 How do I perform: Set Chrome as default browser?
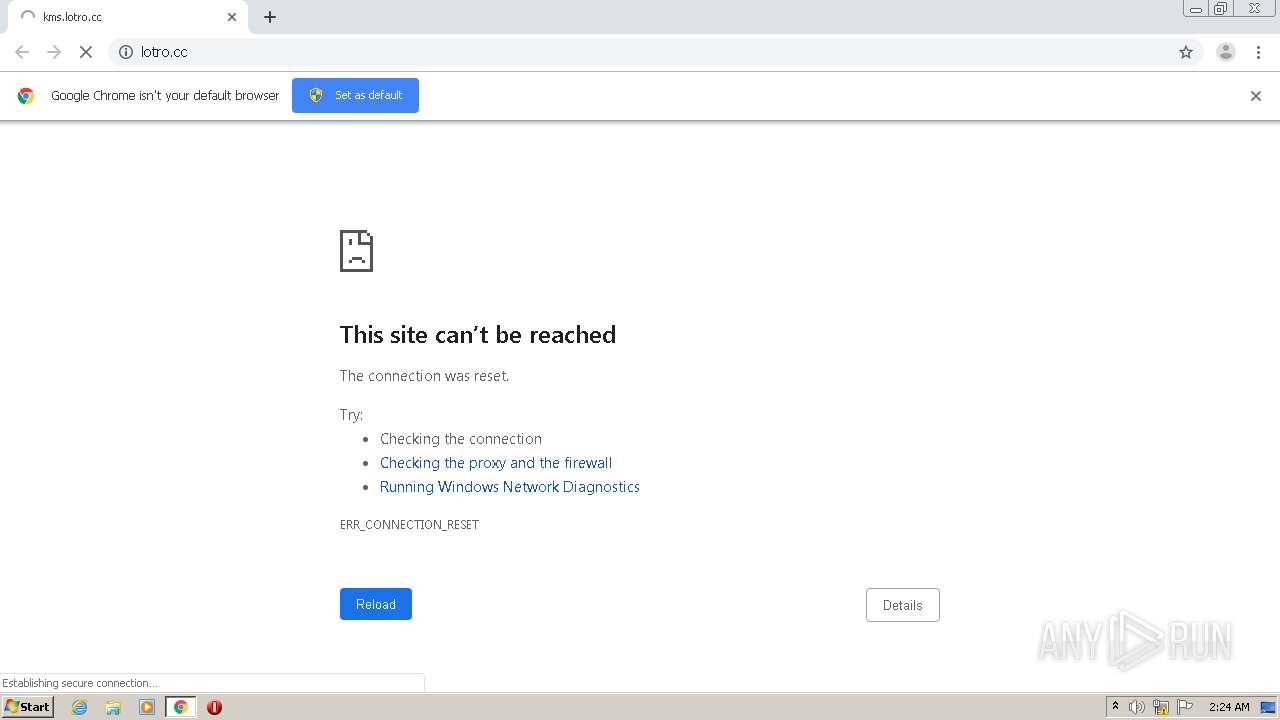coord(355,95)
